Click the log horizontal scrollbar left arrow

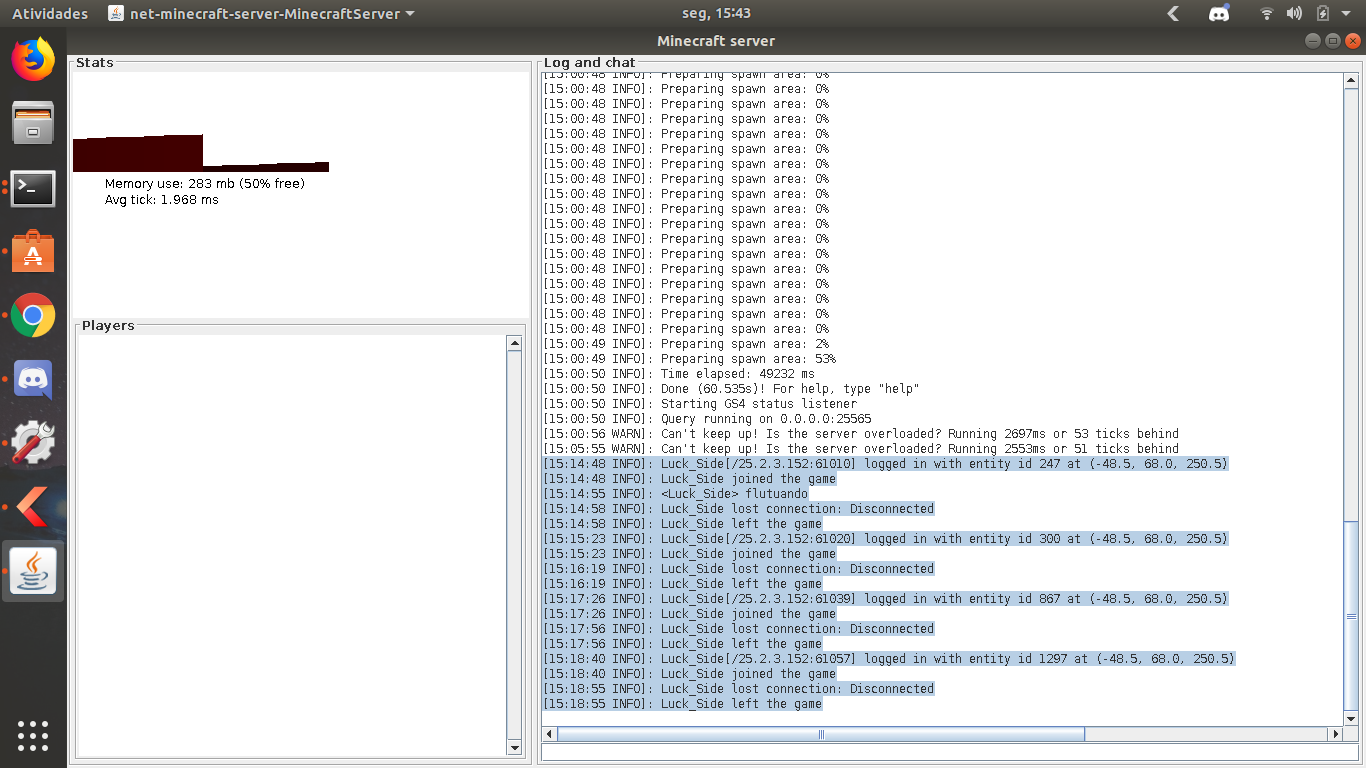point(549,734)
